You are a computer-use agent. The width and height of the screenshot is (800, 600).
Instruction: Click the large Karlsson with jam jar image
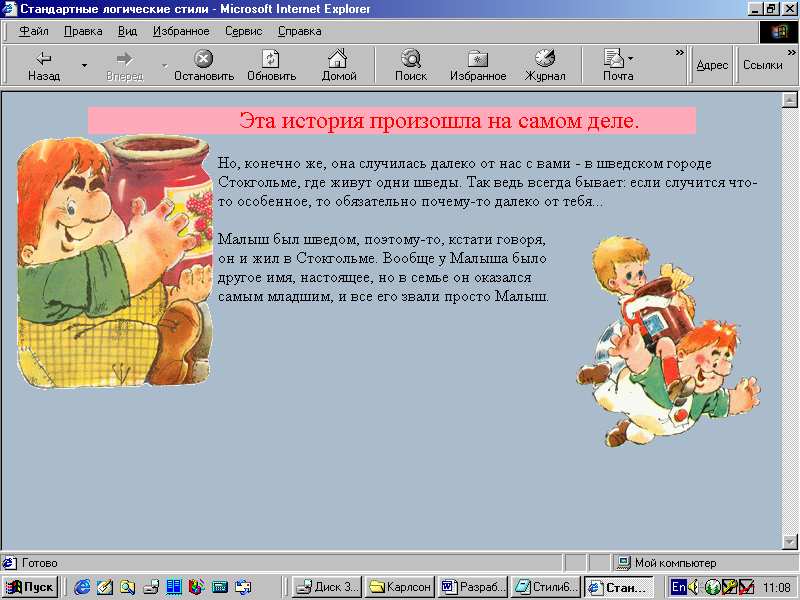pos(115,261)
